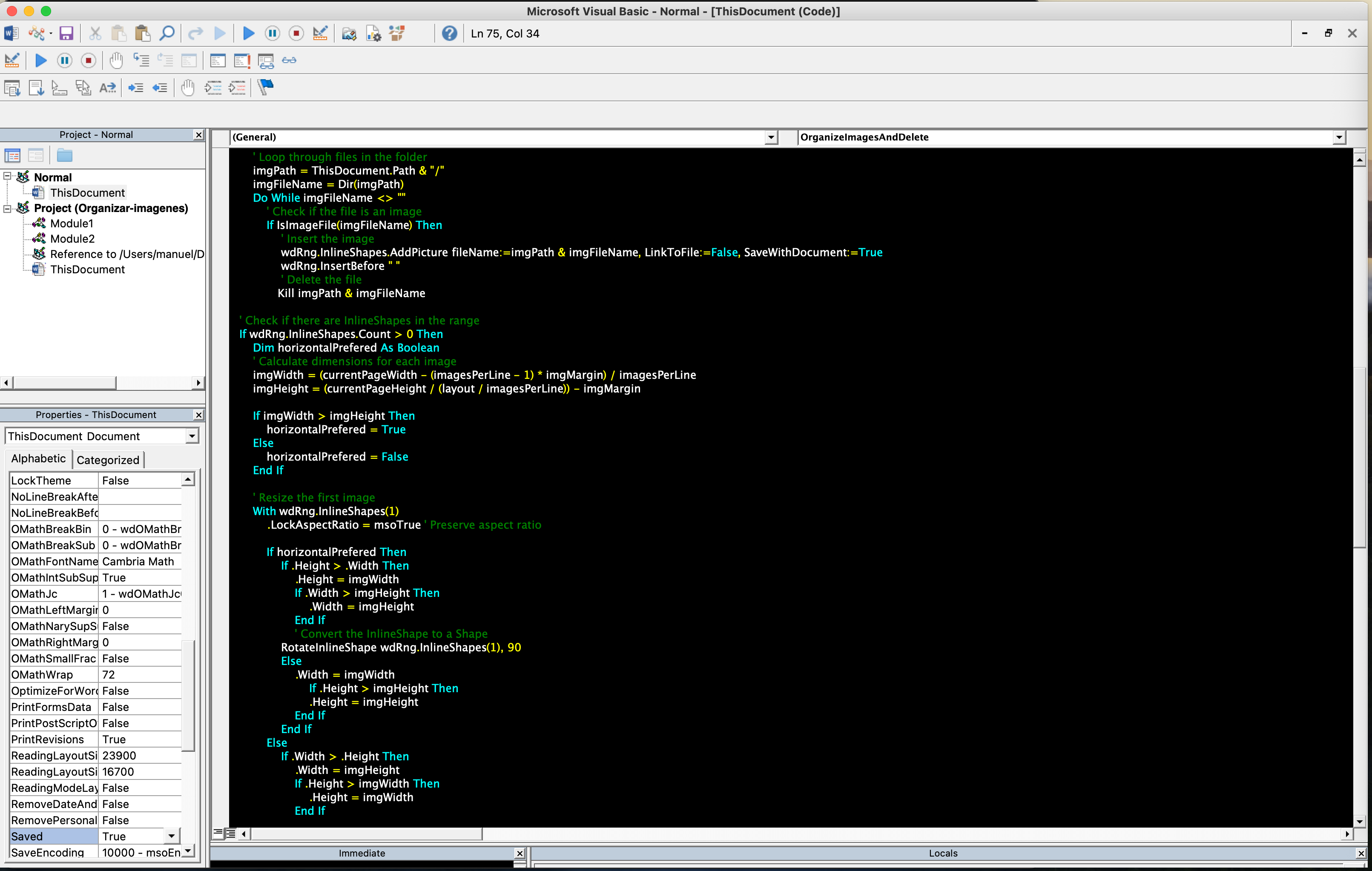Select the Alphabetic properties tab
The height and width of the screenshot is (871, 1372).
coord(37,458)
